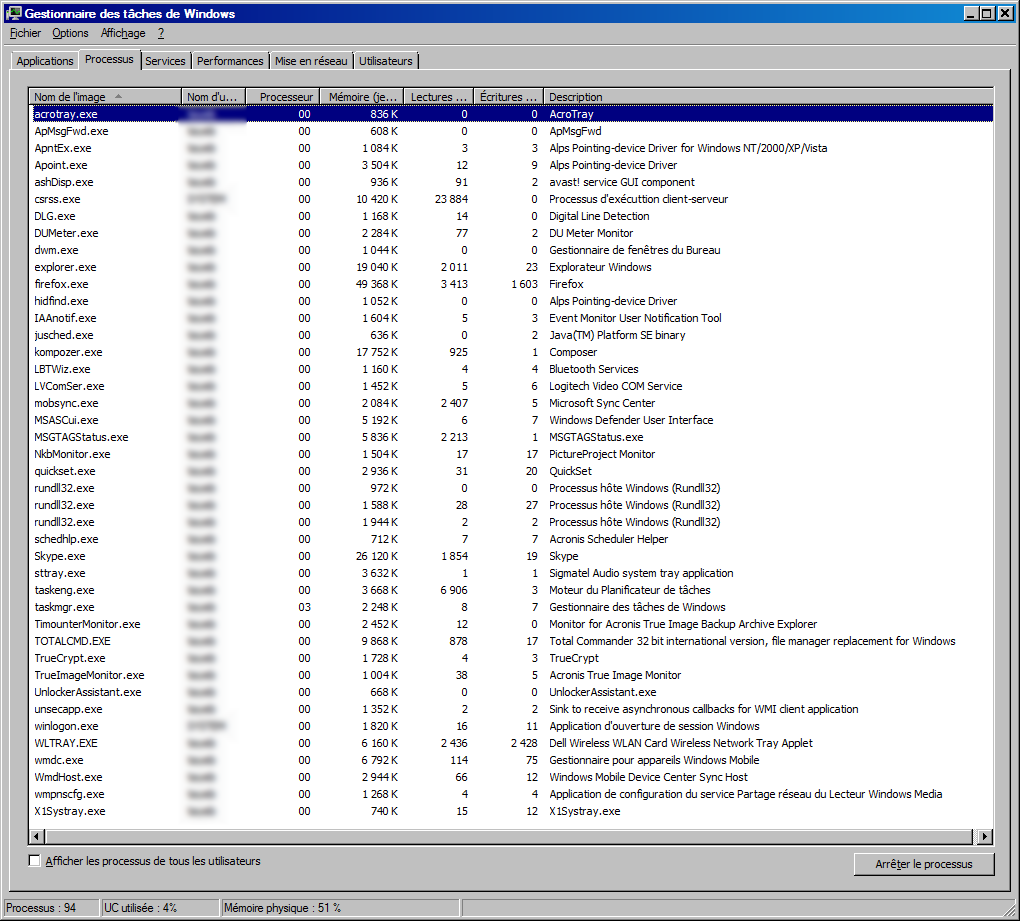The height and width of the screenshot is (921, 1020).
Task: Click the horizontal scrollbar right arrow
Action: 986,837
